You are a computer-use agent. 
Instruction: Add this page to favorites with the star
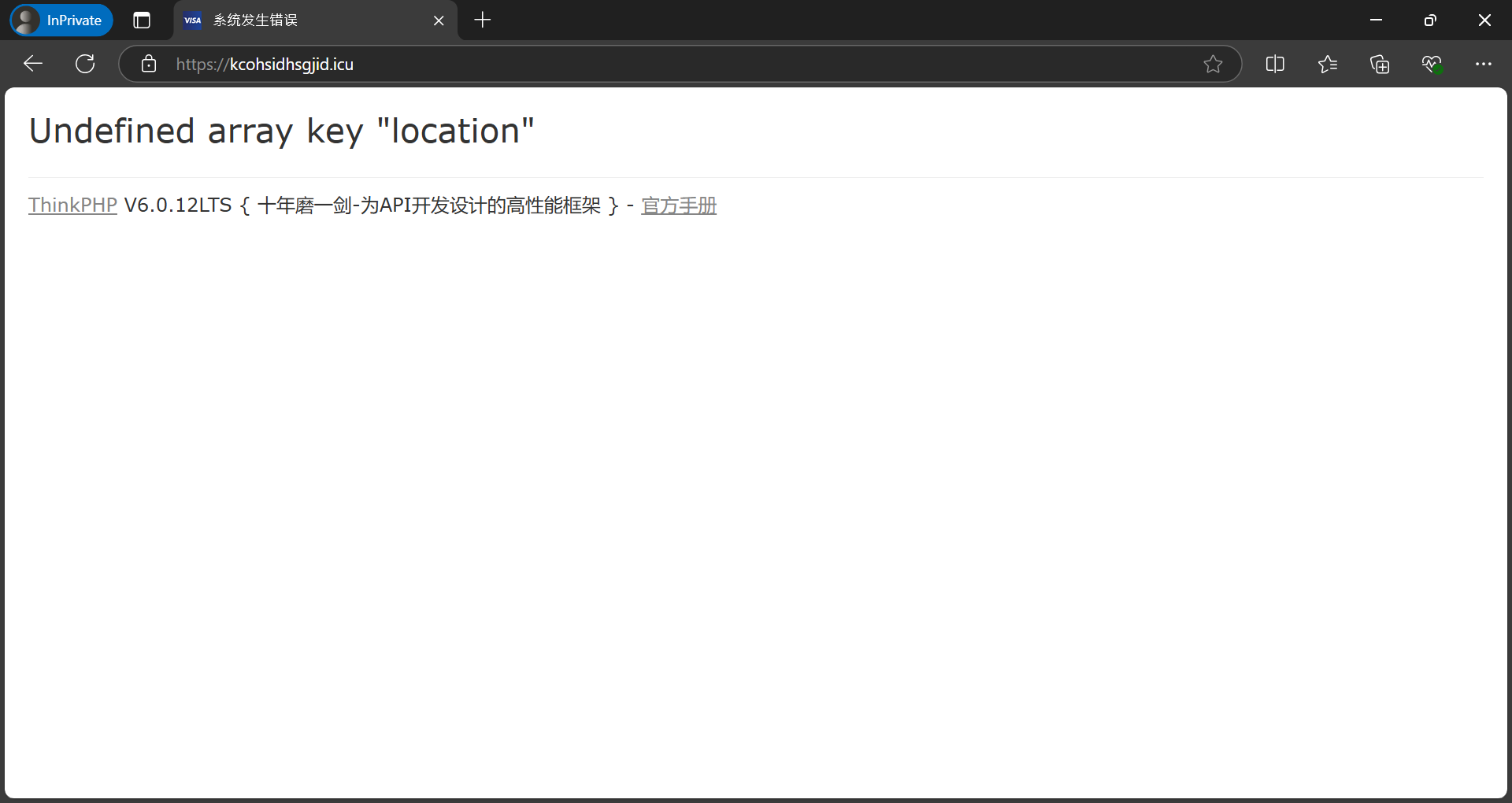[1213, 64]
